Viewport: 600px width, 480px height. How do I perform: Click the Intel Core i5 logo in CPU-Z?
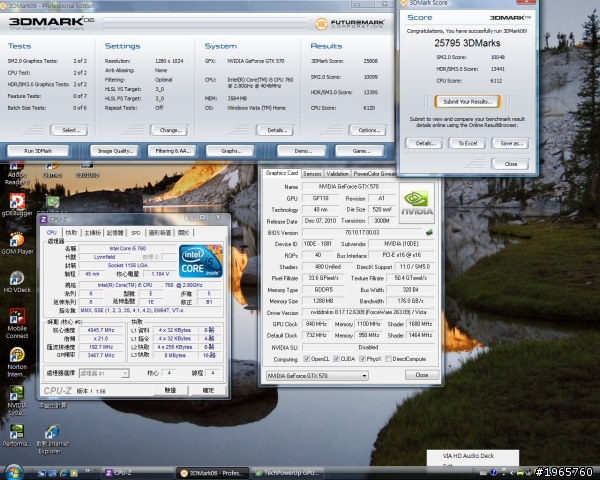click(201, 261)
